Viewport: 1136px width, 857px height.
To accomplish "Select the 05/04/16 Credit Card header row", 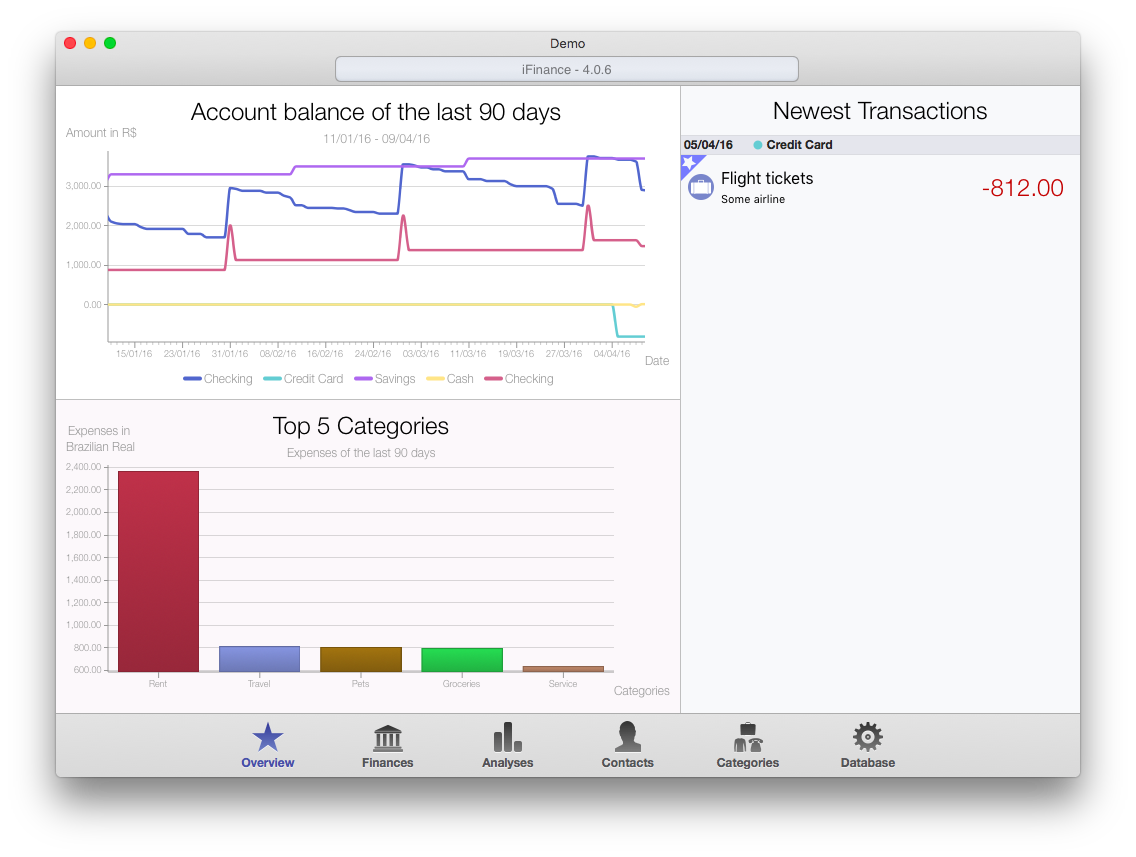I will 880,145.
